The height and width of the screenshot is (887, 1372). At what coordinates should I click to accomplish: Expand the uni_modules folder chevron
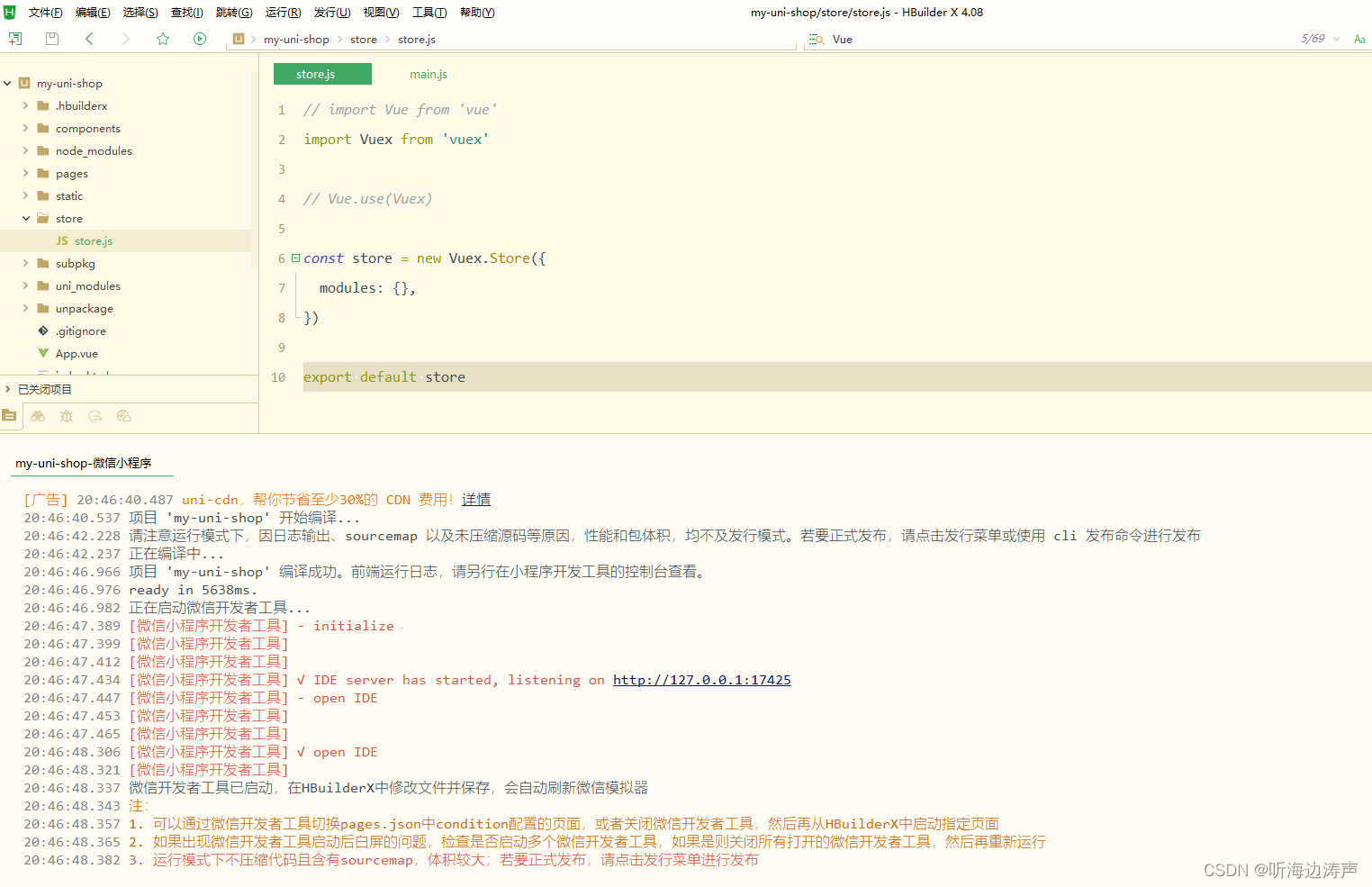point(25,285)
